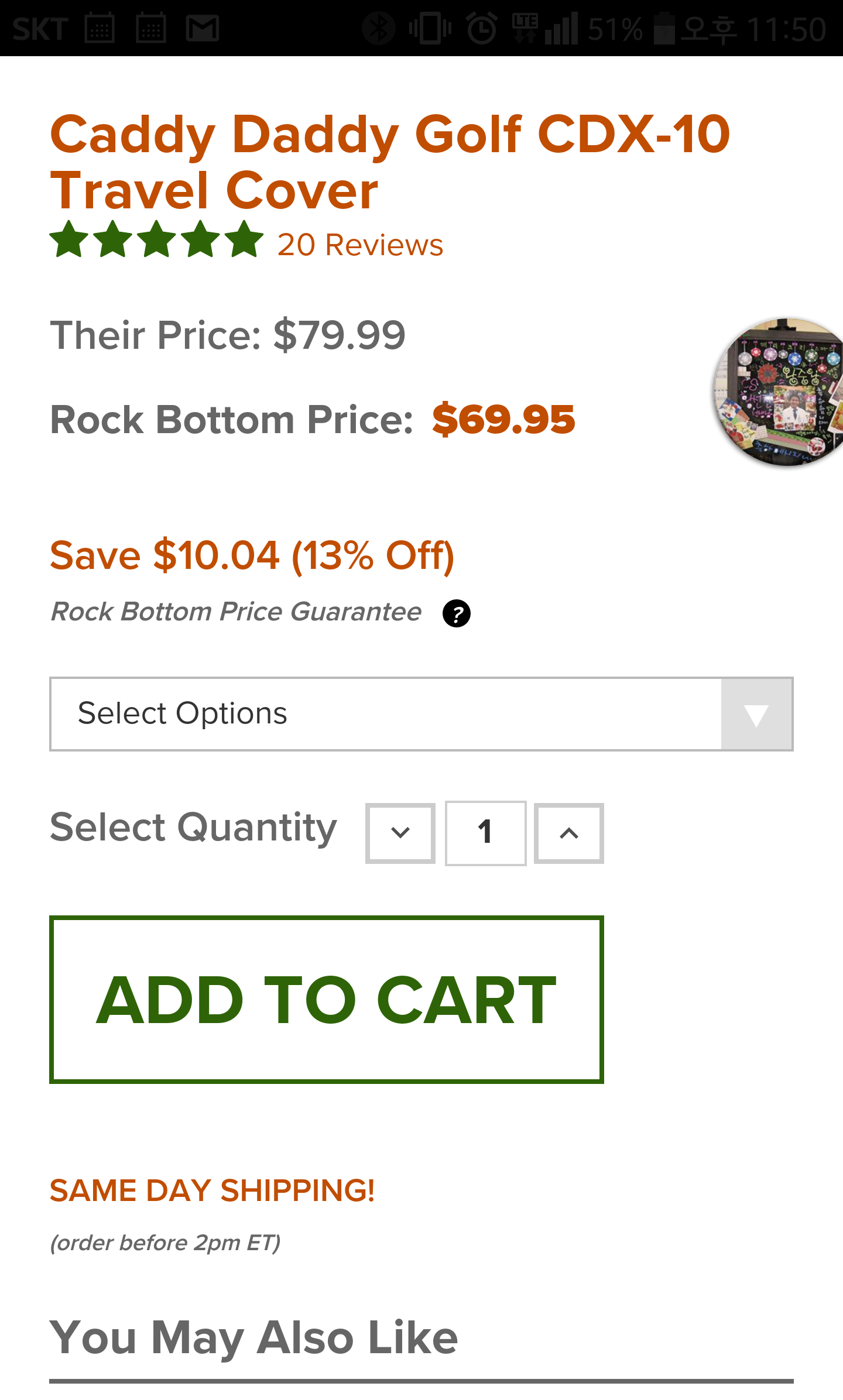Viewport: 843px width, 1400px height.
Task: Open the 20 Reviews link
Action: coord(360,245)
